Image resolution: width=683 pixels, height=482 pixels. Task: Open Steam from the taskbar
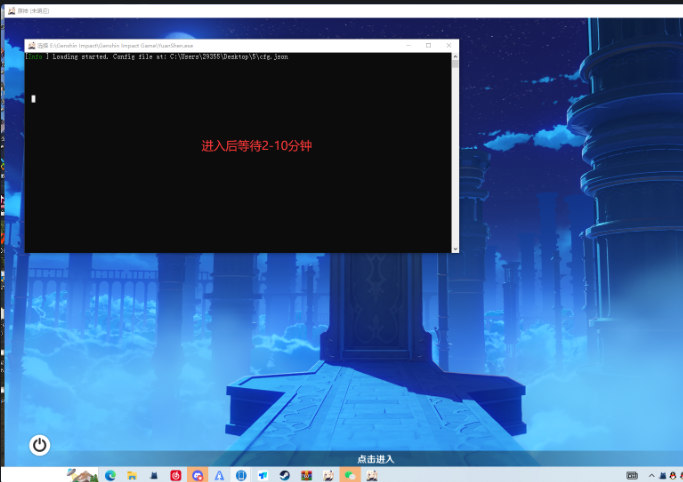coord(285,475)
